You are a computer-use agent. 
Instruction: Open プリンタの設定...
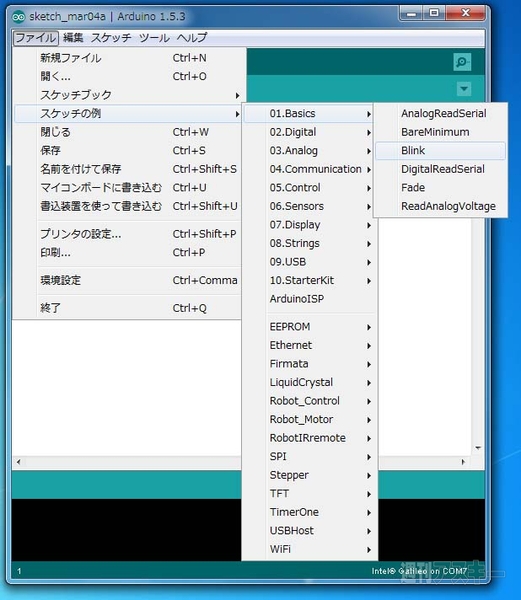(x=128, y=234)
